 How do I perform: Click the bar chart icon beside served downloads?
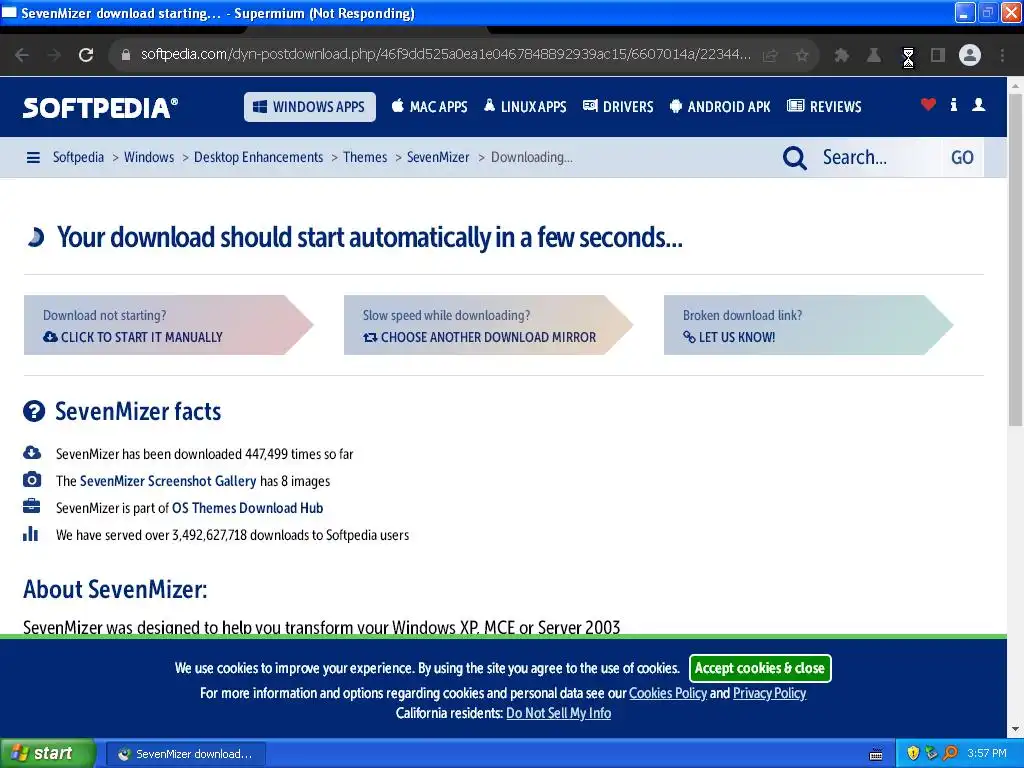(x=31, y=534)
